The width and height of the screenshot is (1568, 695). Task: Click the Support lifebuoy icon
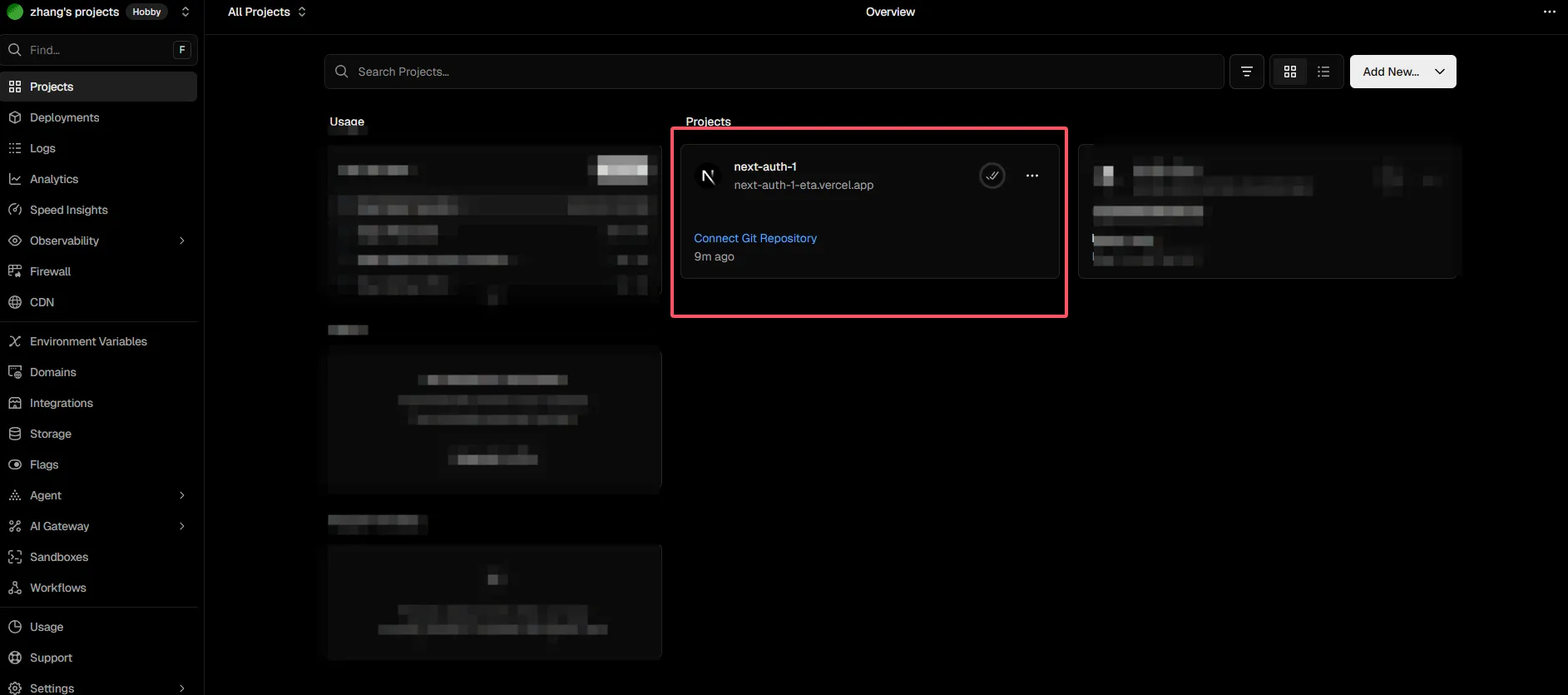pyautogui.click(x=15, y=658)
